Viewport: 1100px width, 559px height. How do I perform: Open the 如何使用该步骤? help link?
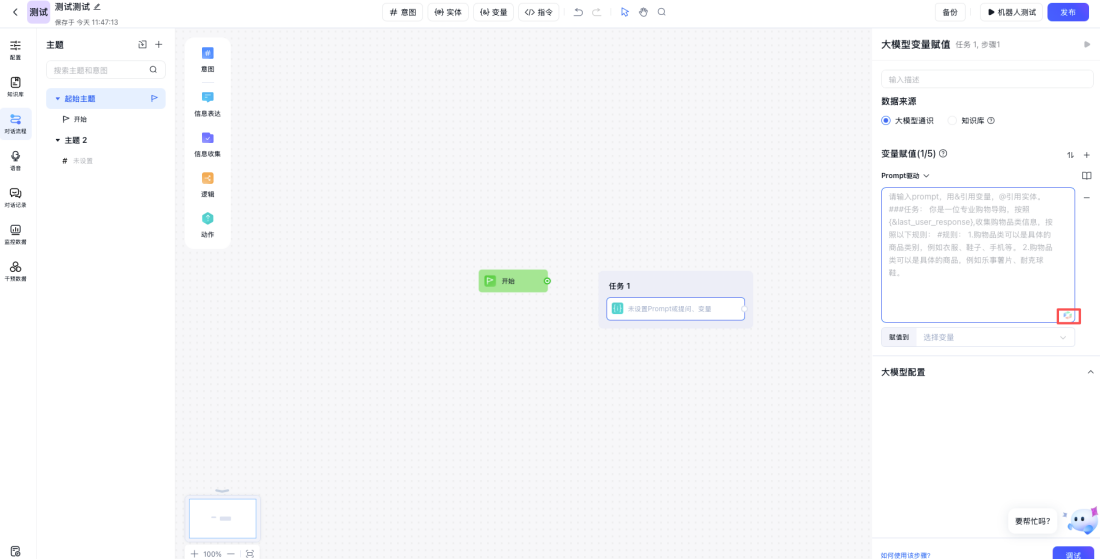[906, 555]
